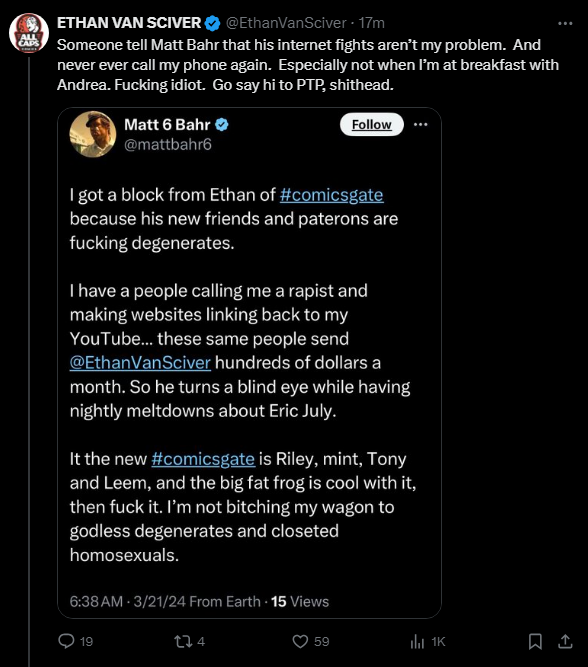Open the share icon for the tweet
This screenshot has width=588, height=667.
click(x=565, y=641)
